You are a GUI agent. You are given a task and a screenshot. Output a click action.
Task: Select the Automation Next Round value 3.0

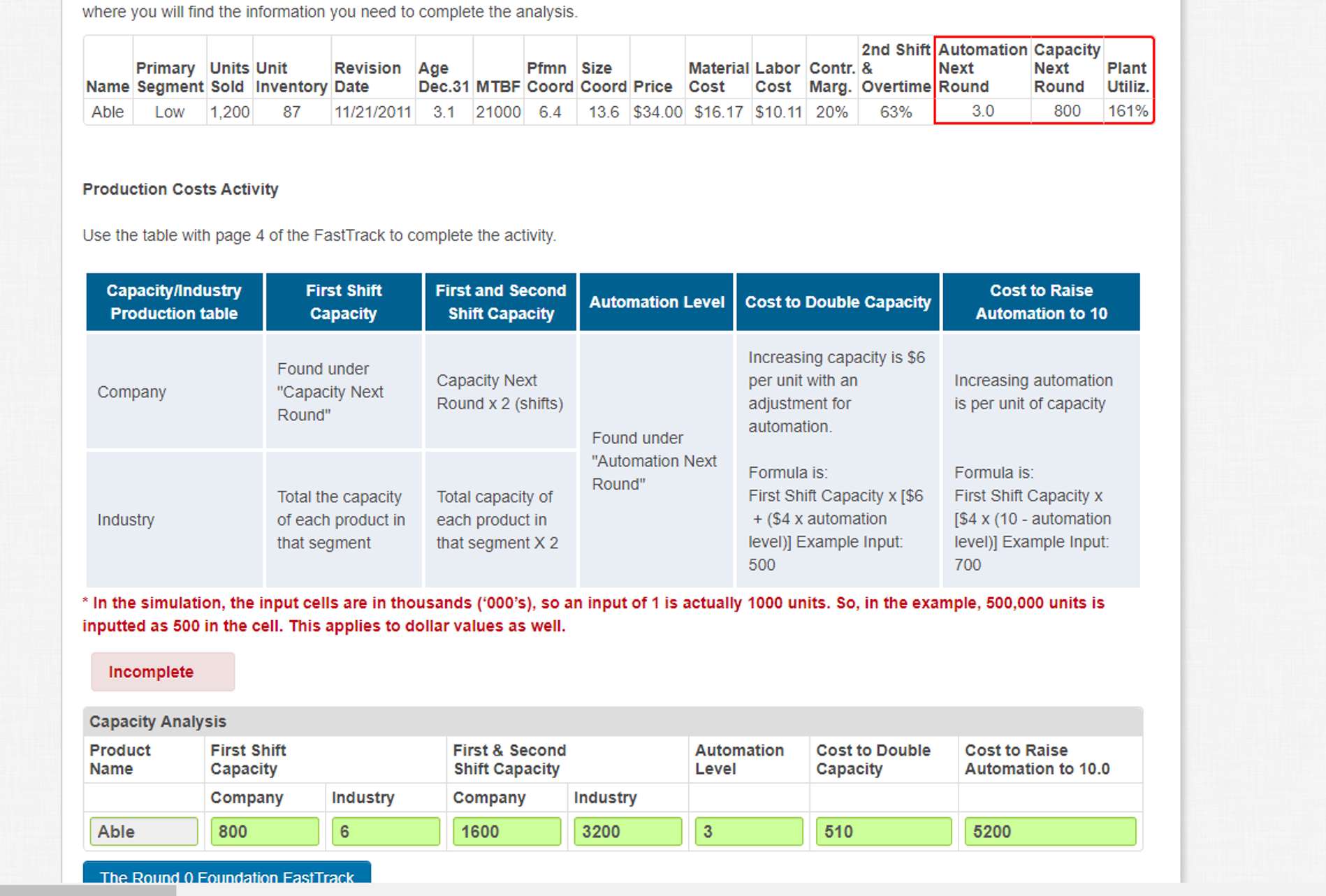tap(982, 111)
